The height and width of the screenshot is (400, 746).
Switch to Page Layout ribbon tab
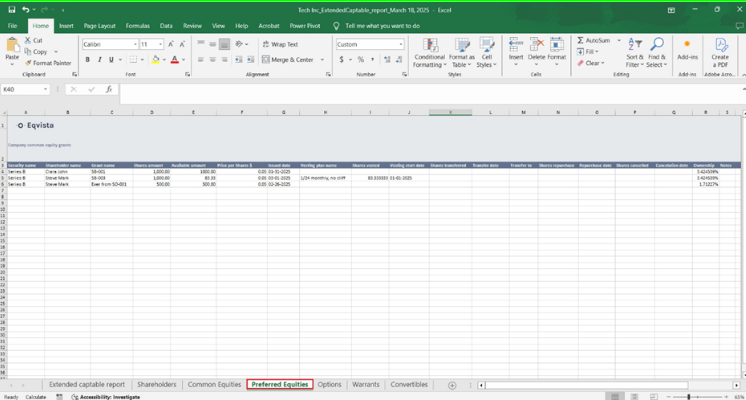(x=99, y=26)
